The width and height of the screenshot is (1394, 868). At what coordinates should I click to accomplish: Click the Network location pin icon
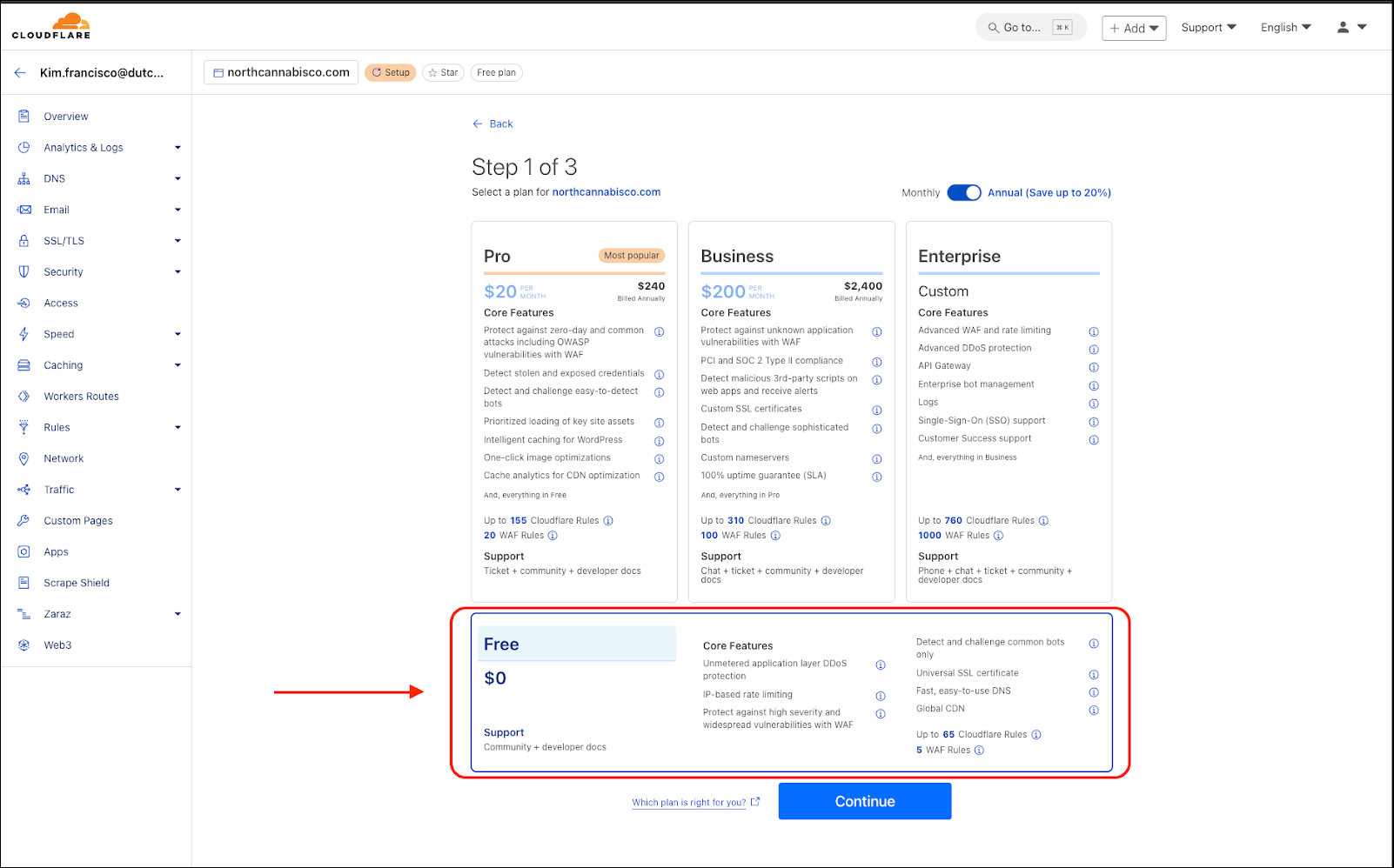tap(24, 458)
